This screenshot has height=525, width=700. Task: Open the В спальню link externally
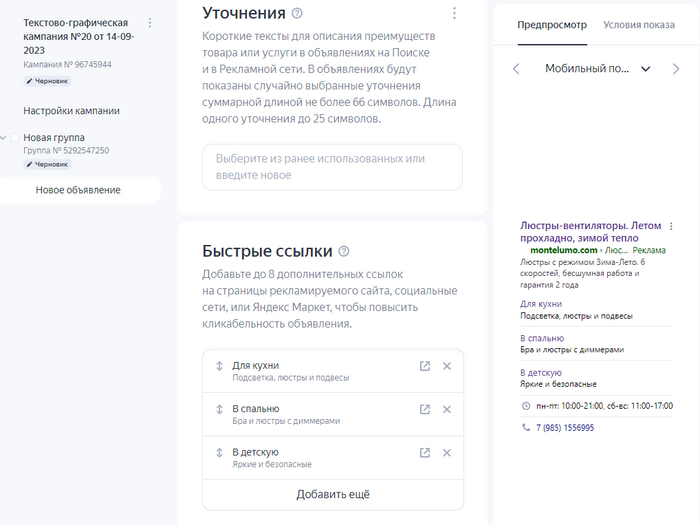[x=425, y=409]
